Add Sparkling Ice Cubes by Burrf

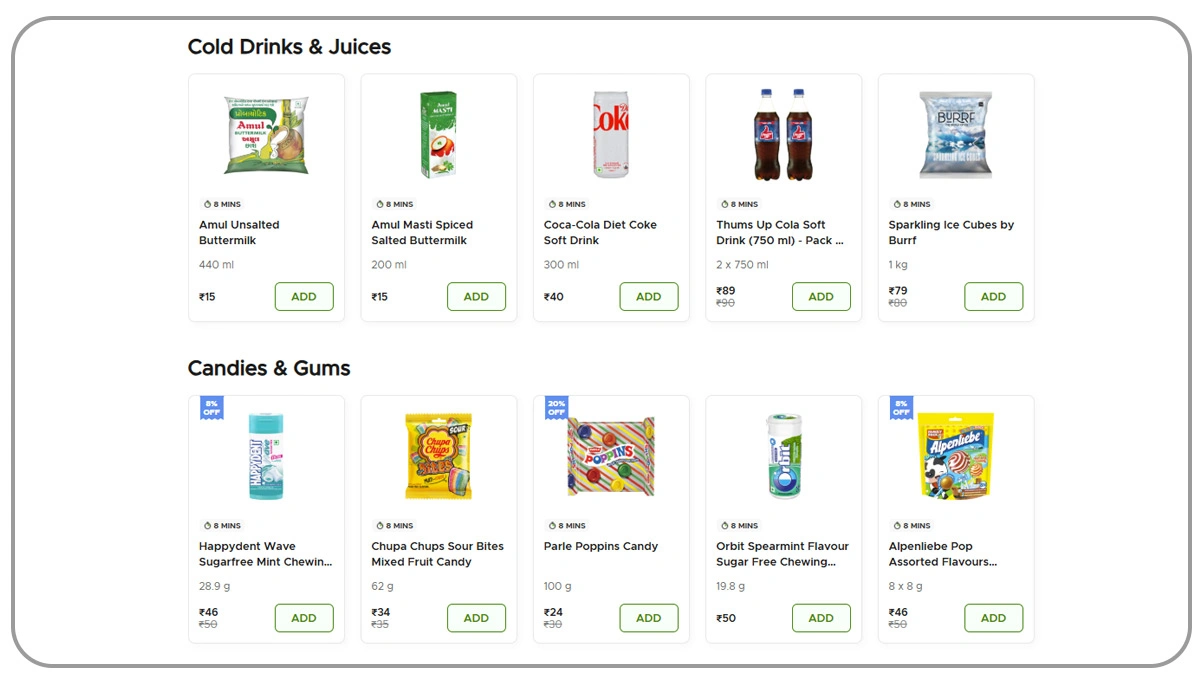click(993, 297)
